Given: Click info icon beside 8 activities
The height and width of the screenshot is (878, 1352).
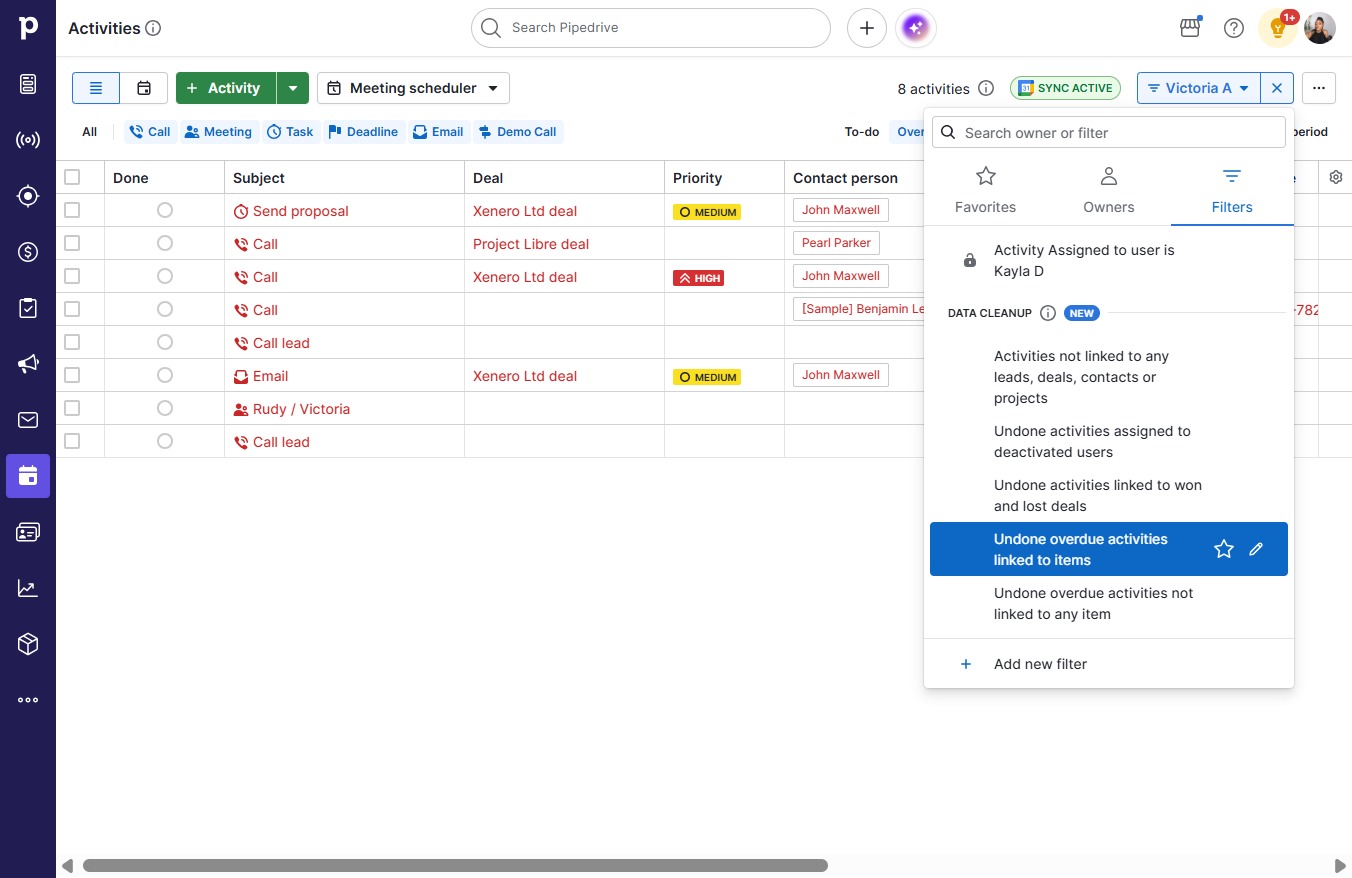Looking at the screenshot, I should coord(986,88).
